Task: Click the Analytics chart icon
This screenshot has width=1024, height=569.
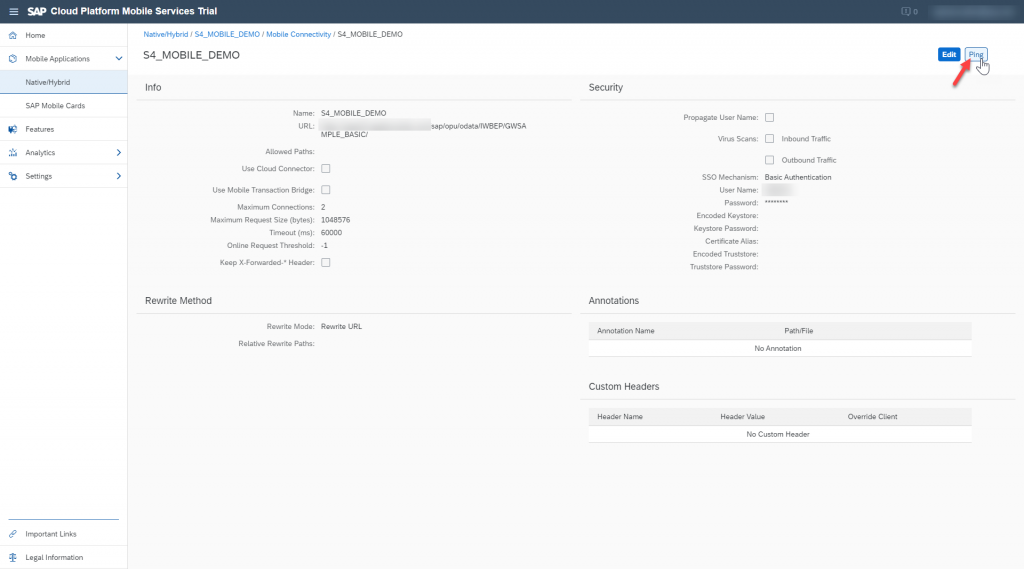Action: click(12, 153)
